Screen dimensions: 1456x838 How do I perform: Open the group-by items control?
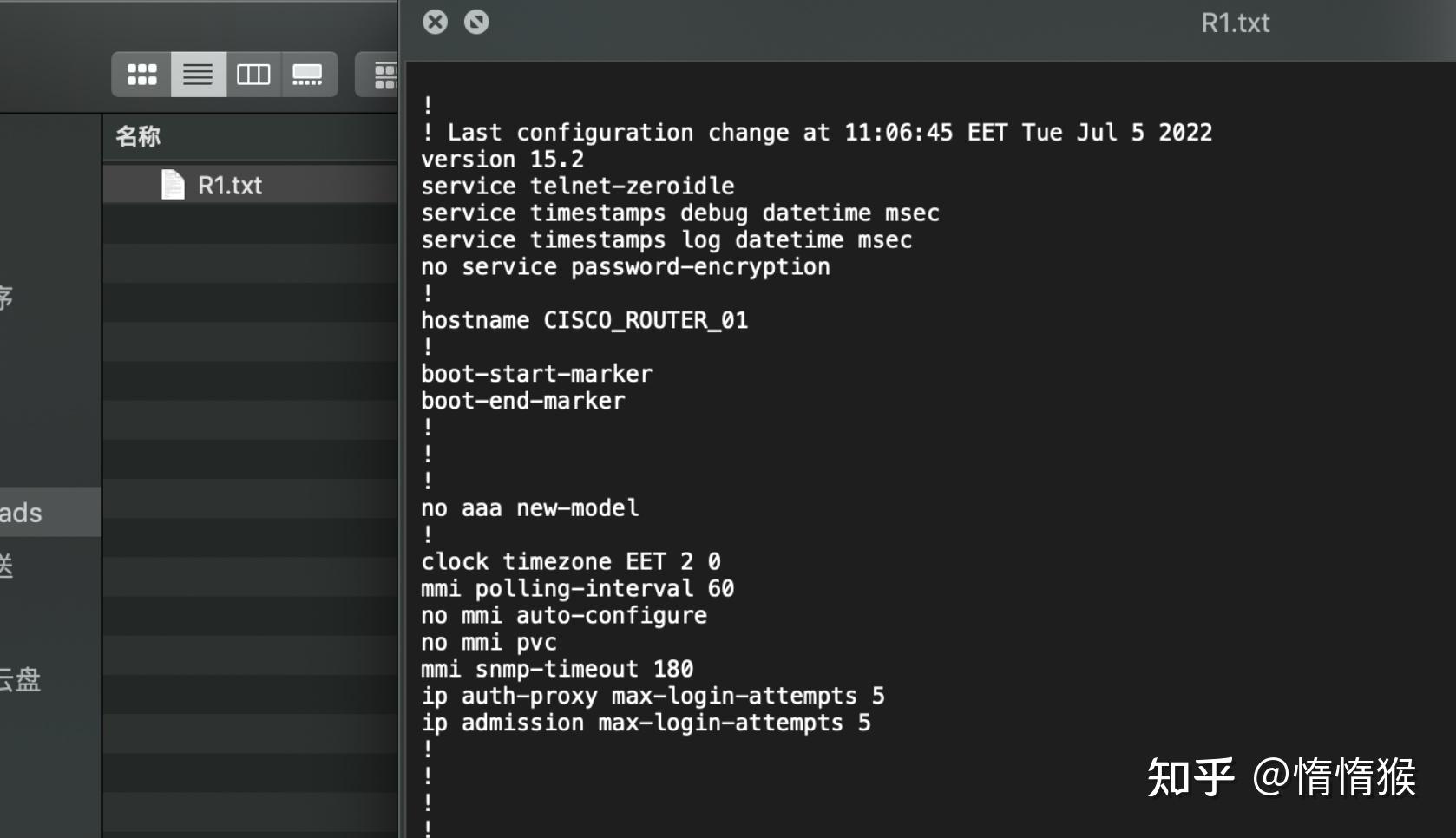pyautogui.click(x=384, y=74)
